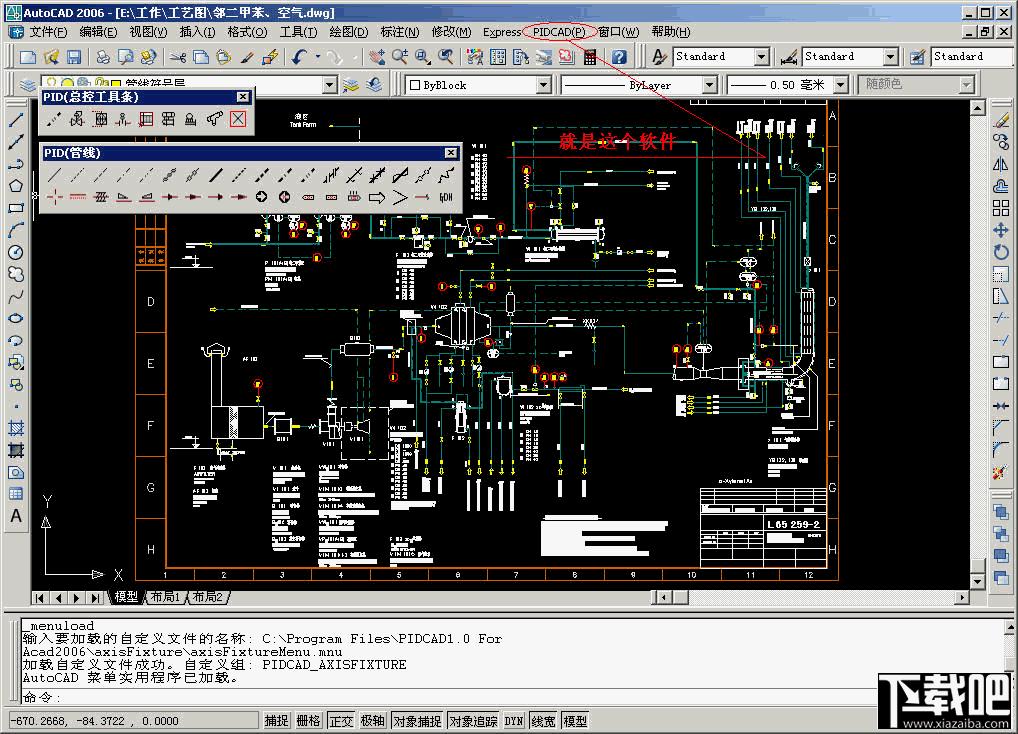Open the undo history dropdown arrow
1018x734 pixels.
(x=317, y=57)
